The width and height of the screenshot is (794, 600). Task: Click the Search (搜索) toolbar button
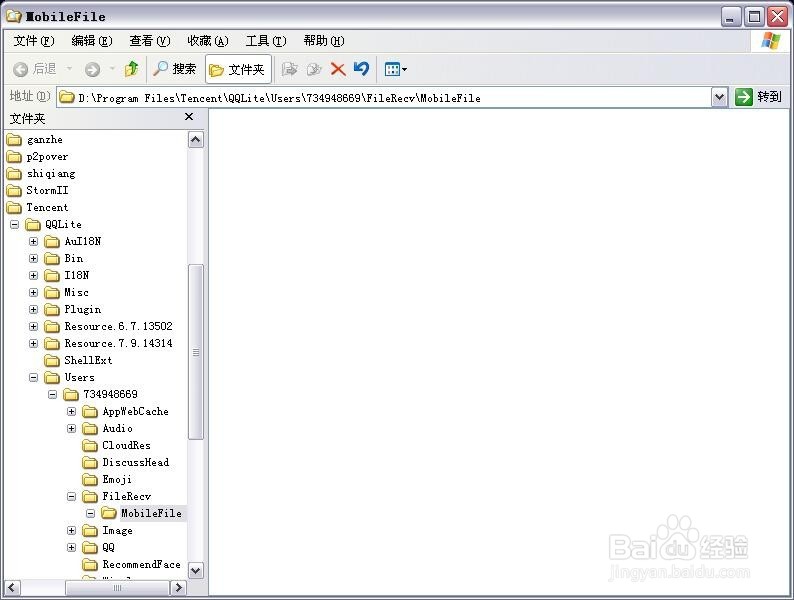pyautogui.click(x=174, y=69)
